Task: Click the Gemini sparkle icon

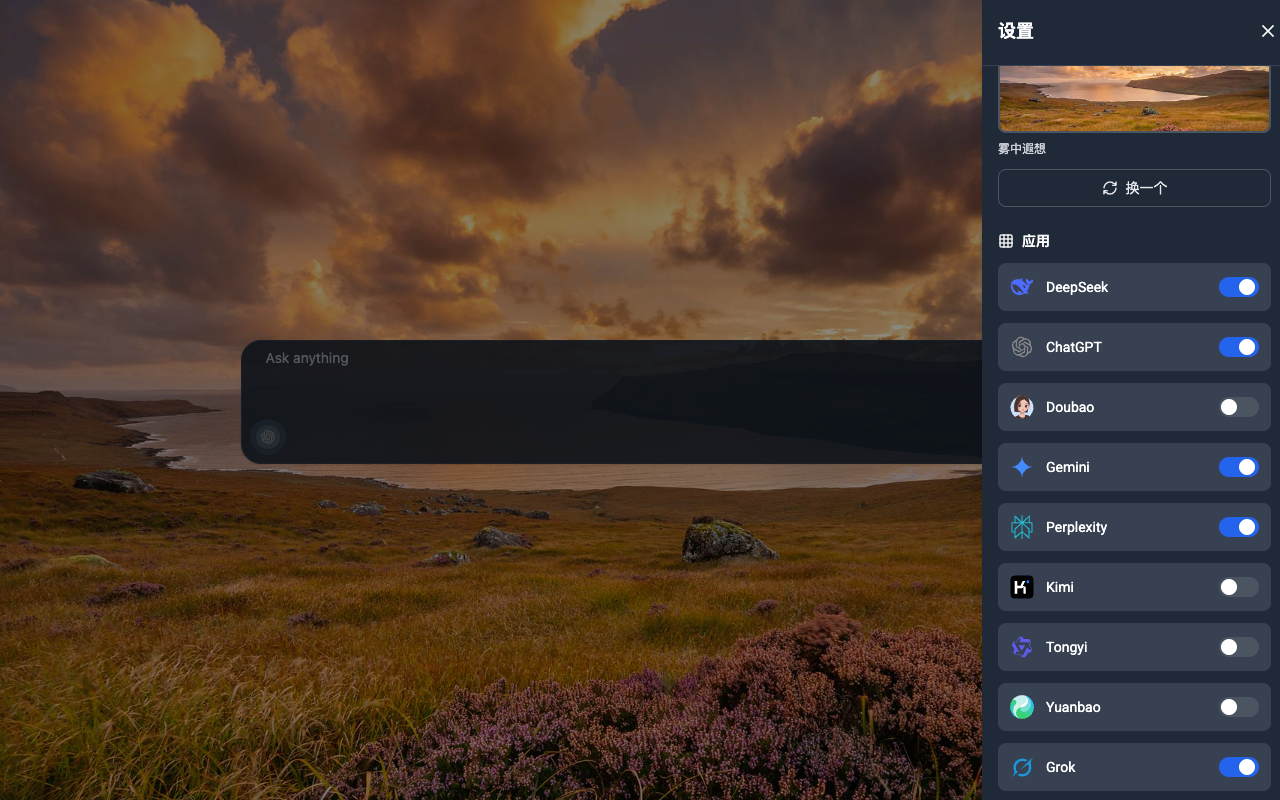Action: [1022, 467]
